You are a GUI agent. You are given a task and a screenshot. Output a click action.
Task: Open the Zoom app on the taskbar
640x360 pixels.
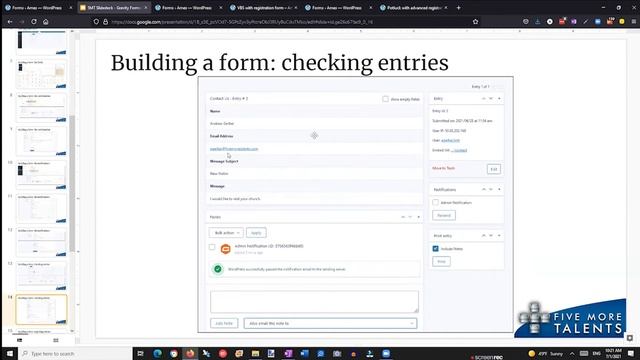(386, 353)
